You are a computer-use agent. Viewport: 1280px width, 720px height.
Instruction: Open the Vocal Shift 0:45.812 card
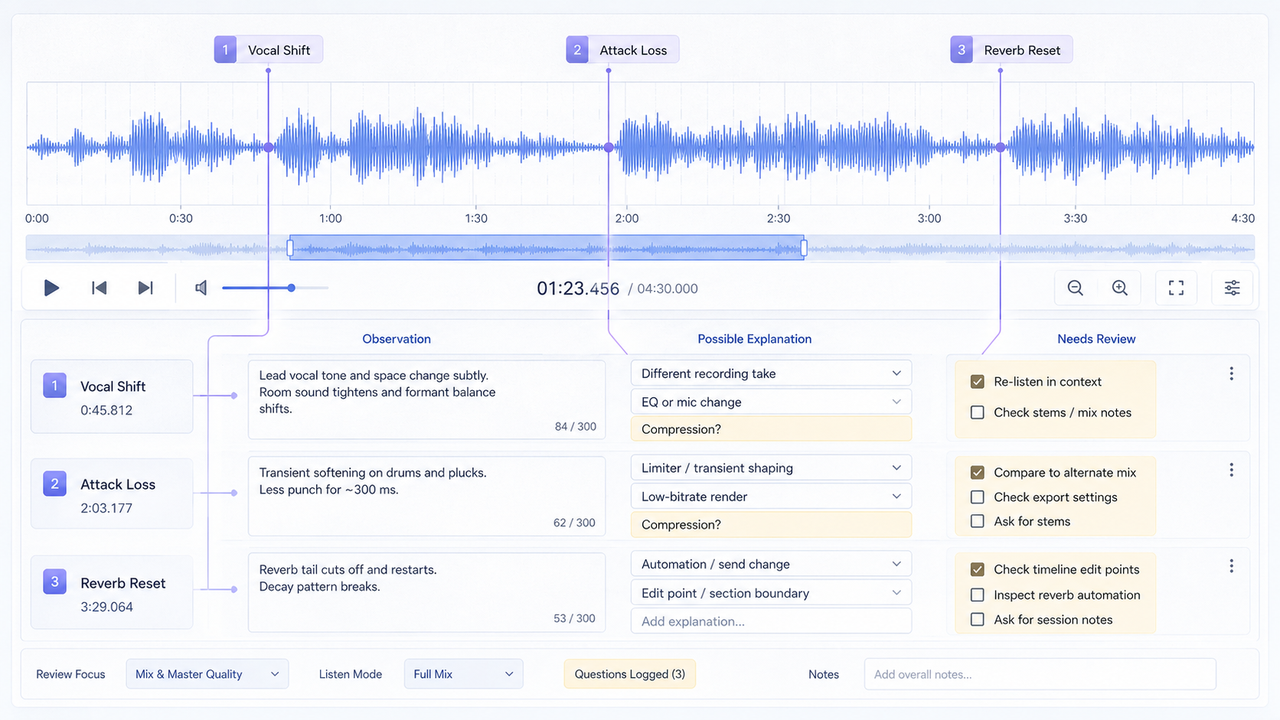112,397
